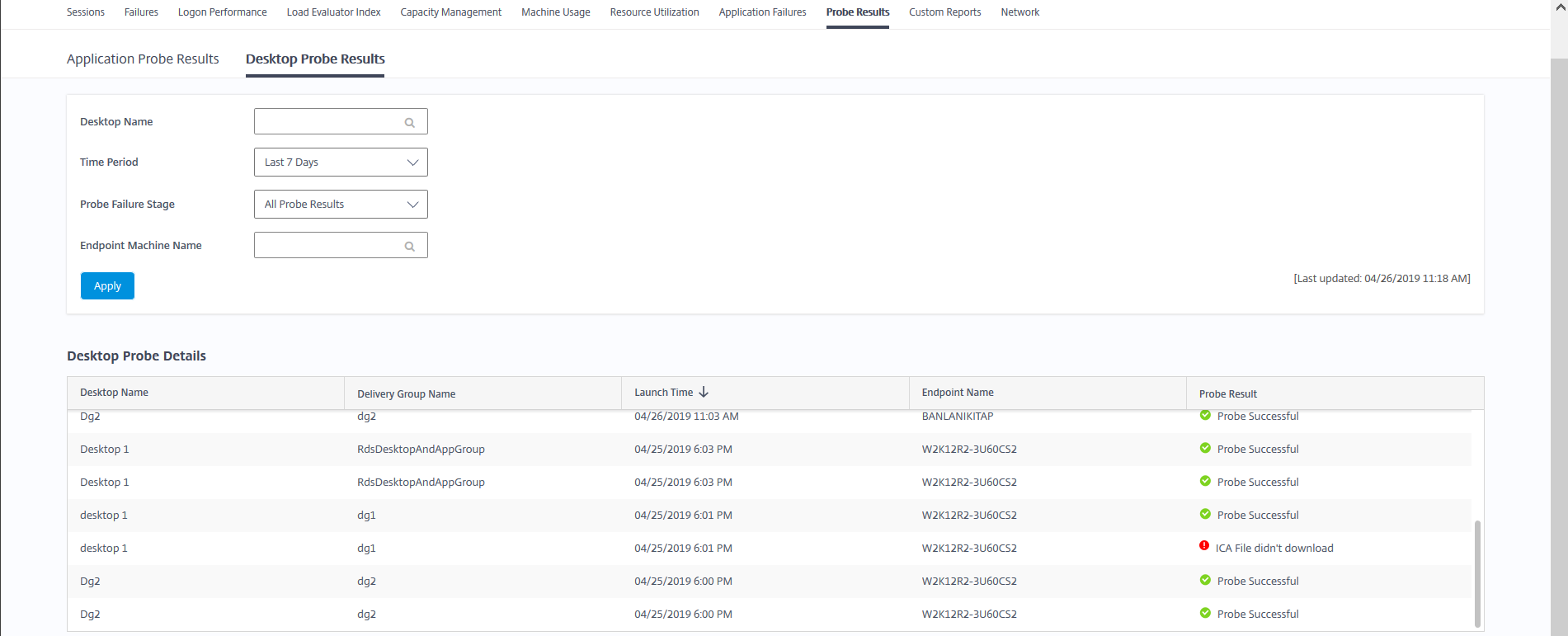Viewport: 1568px width, 636px height.
Task: Click green check icon for successful dg1 probe
Action: (1205, 514)
